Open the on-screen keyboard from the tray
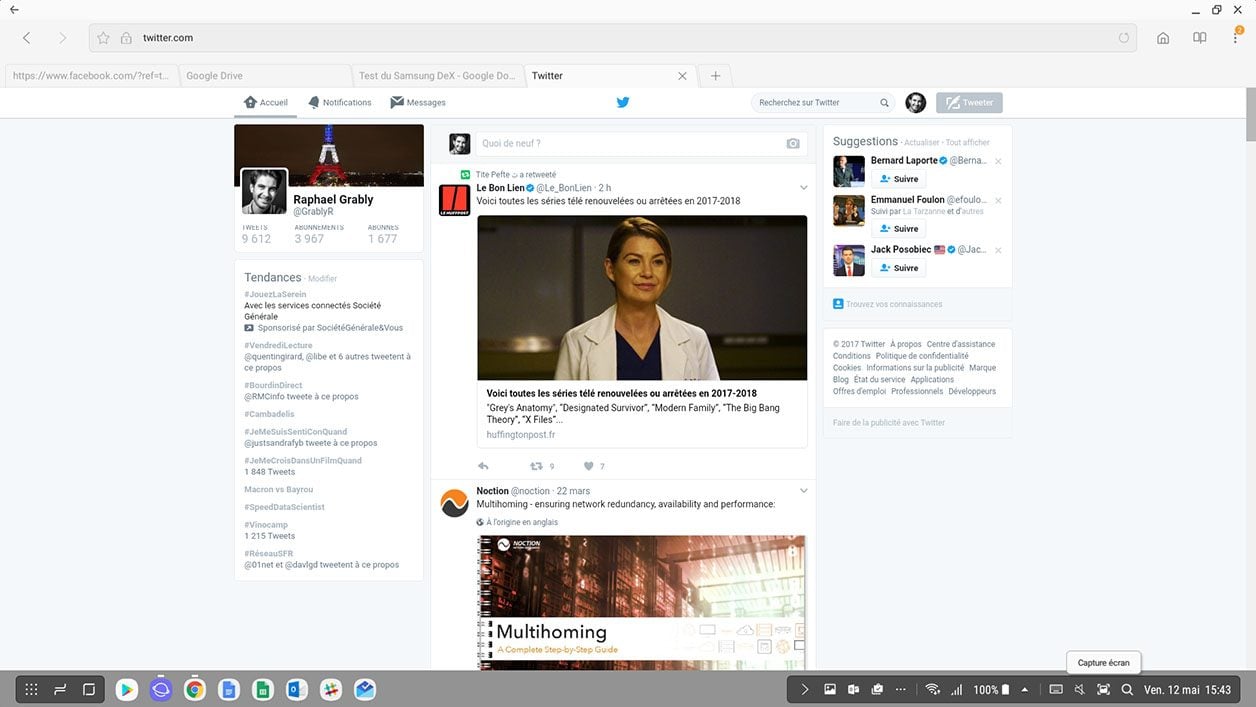Image resolution: width=1256 pixels, height=707 pixels. tap(1056, 690)
